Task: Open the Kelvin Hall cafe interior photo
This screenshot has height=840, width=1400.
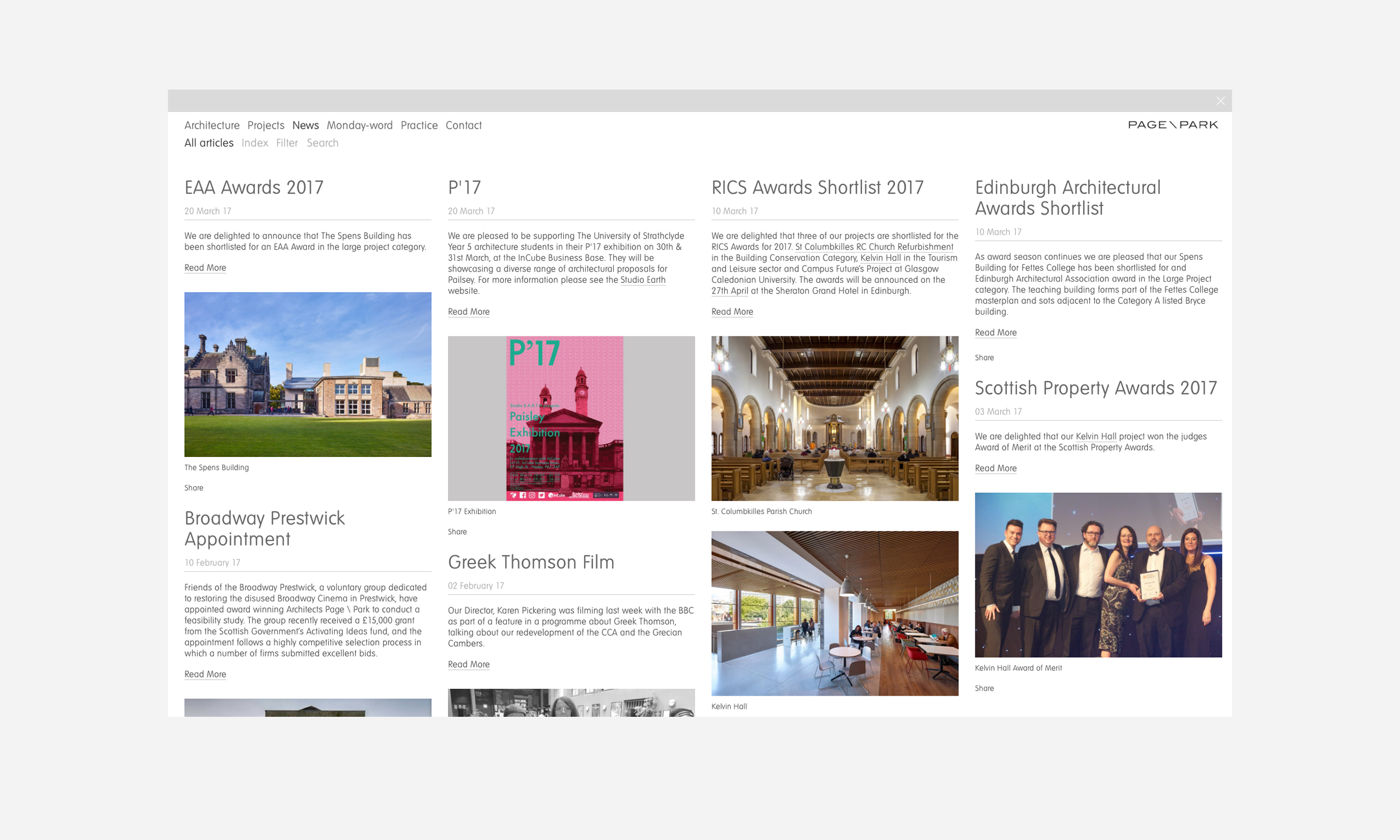Action: (835, 613)
